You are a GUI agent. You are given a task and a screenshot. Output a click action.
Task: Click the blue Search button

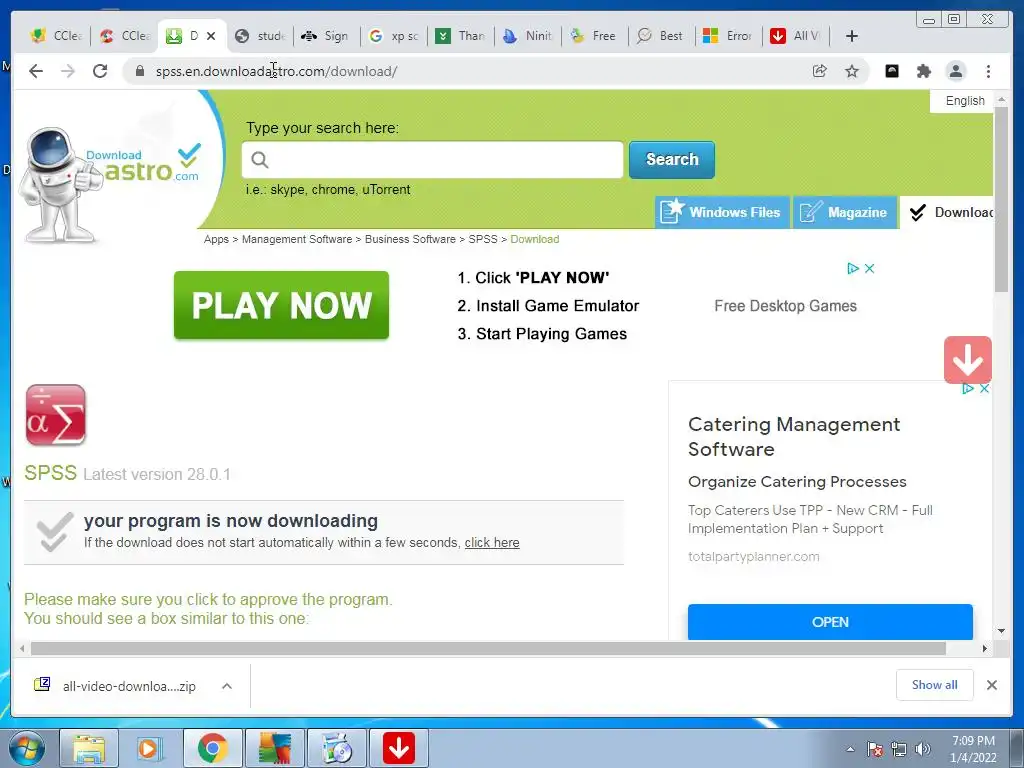coord(671,159)
